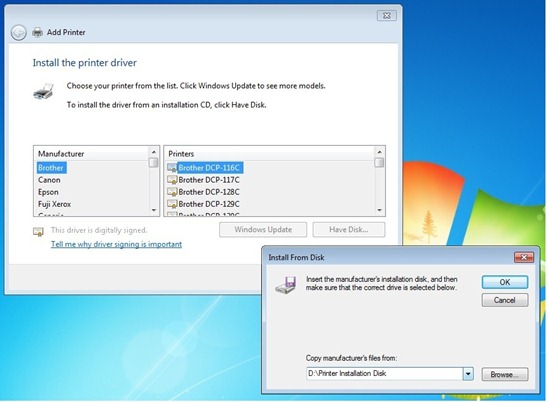Click the Manufacturer list scrollbar thumb
The image size is (548, 402).
[153, 163]
